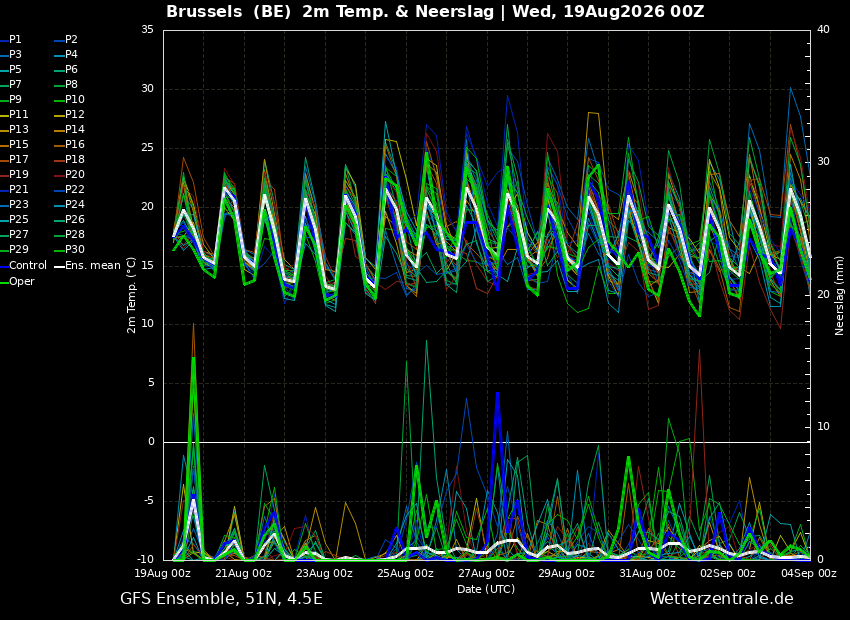
Task: Click temperature axis value -10
Action: tap(145, 559)
